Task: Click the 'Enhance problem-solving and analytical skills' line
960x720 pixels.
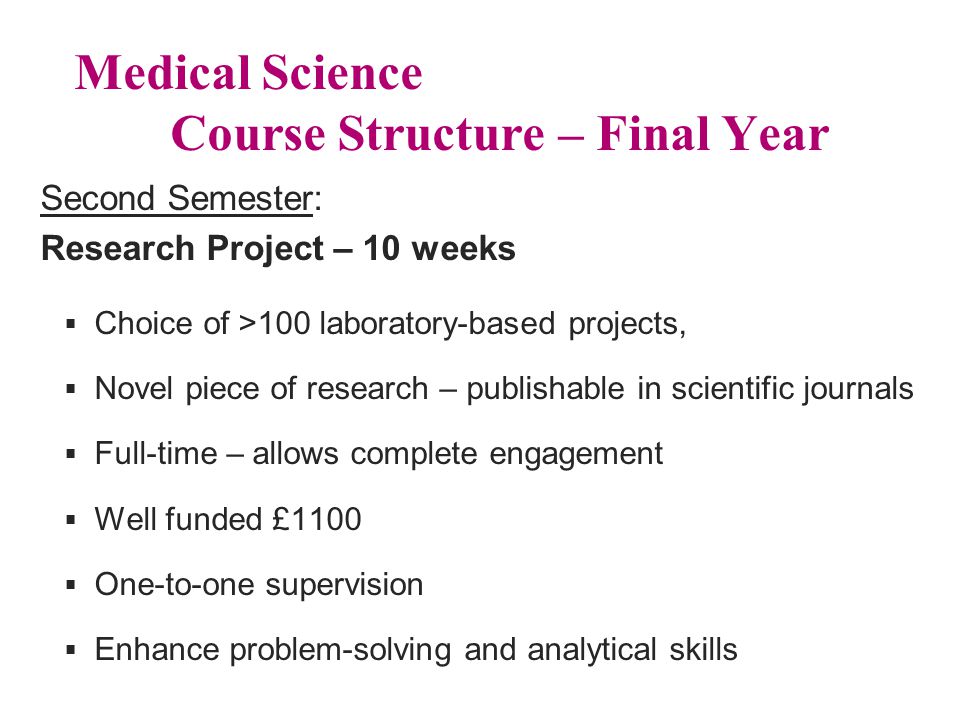Action: (416, 650)
